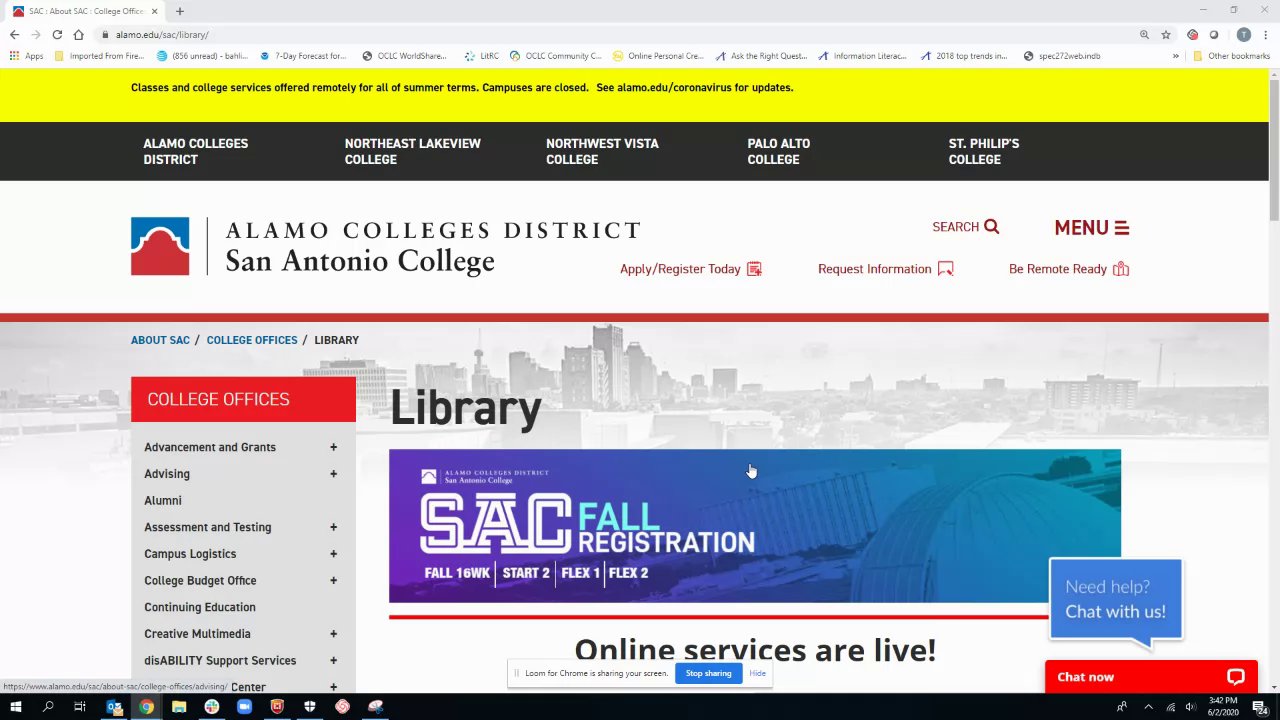Open the MENU hamburger button
1280x720 pixels.
click(x=1092, y=228)
